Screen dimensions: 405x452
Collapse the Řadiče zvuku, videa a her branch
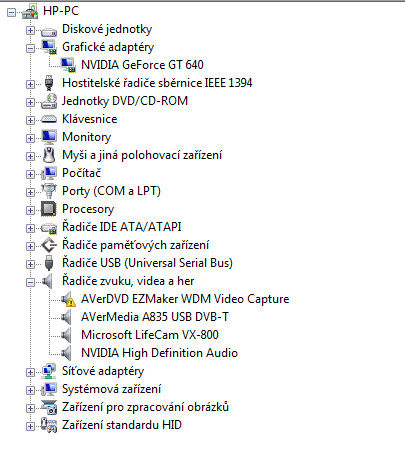(30, 283)
